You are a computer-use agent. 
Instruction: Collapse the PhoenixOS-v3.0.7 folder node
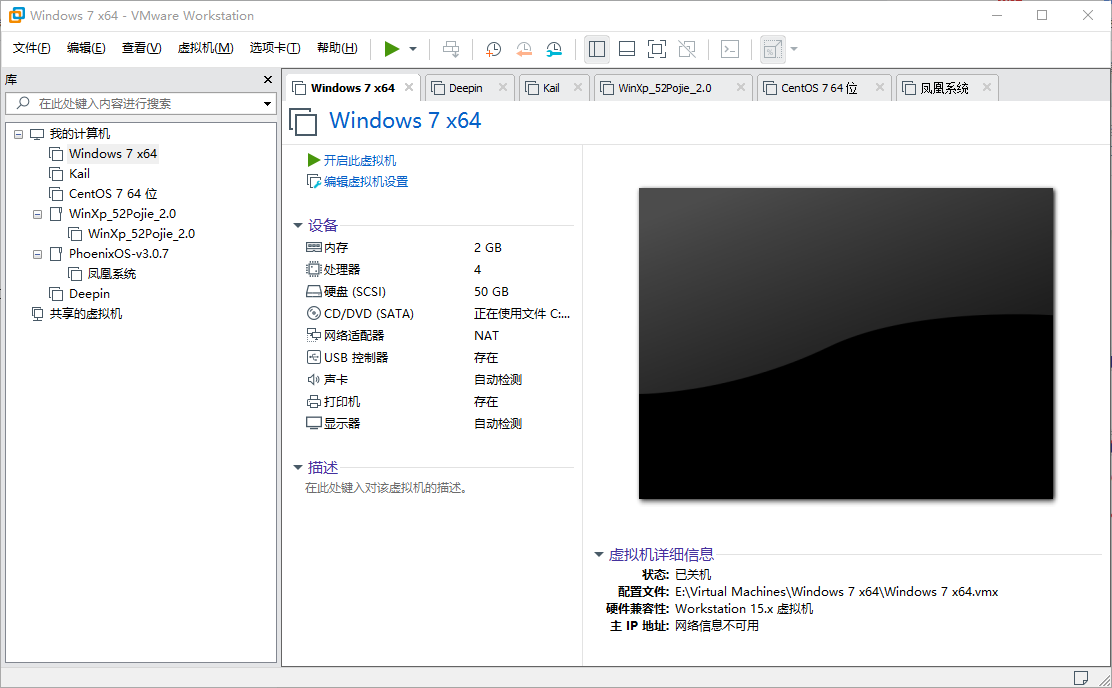point(38,254)
